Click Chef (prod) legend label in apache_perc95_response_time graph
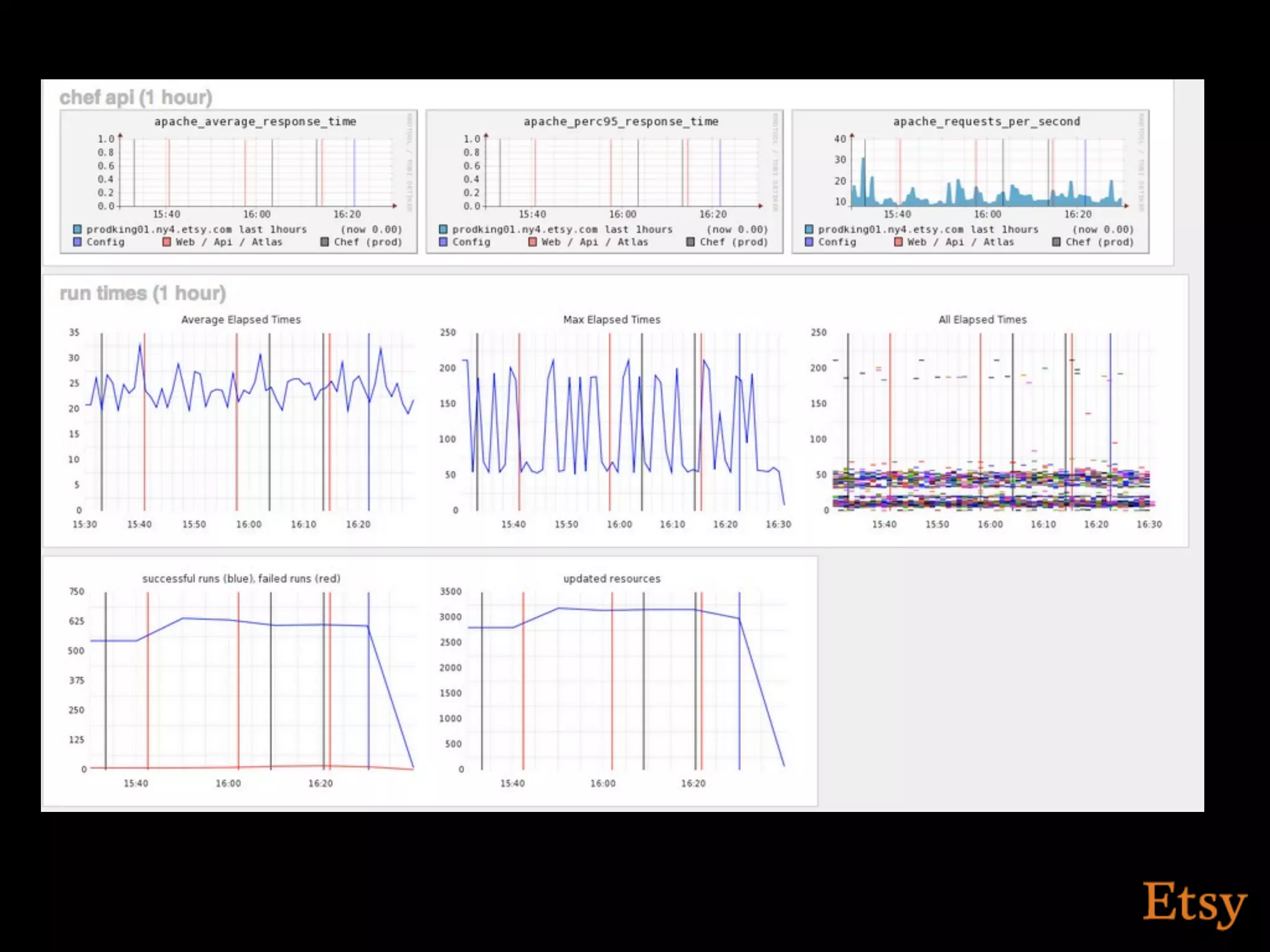Viewport: 1270px width, 952px height. click(x=734, y=242)
